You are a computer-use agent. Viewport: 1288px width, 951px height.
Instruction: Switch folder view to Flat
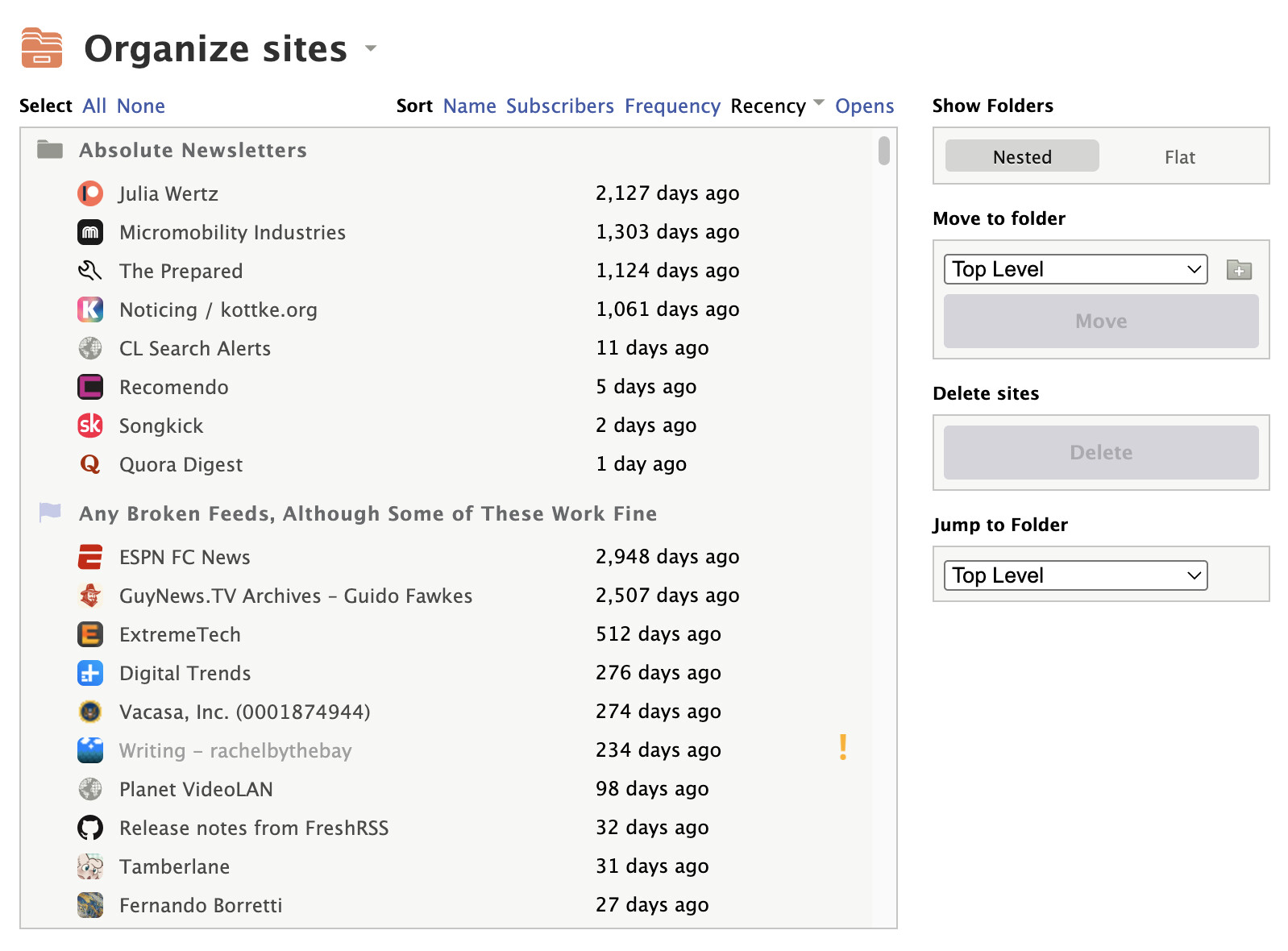(1179, 156)
